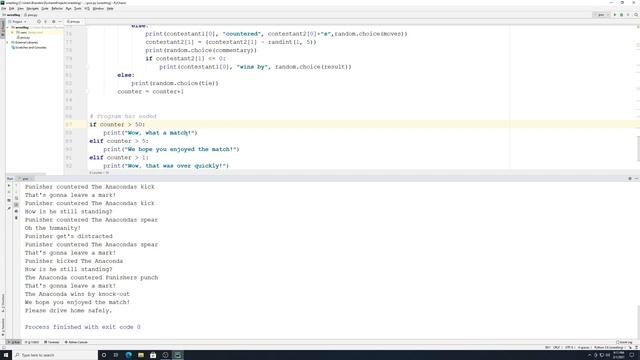Open the File menu

click(3, 9)
